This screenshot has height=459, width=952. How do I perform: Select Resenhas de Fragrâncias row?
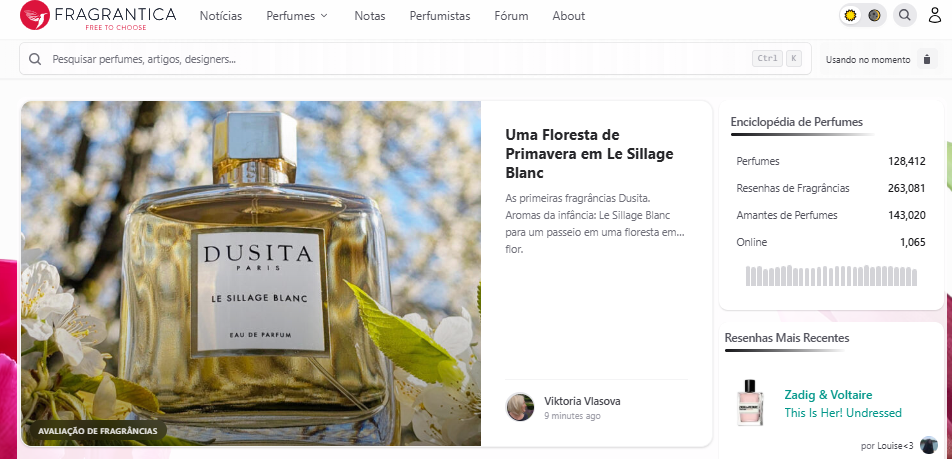coord(831,188)
